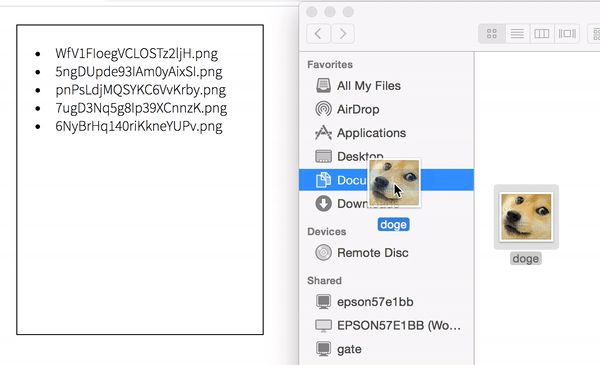Click pnPsLdjMQSYKC6VvKrby.png in the list
600x365 pixels.
click(x=140, y=90)
